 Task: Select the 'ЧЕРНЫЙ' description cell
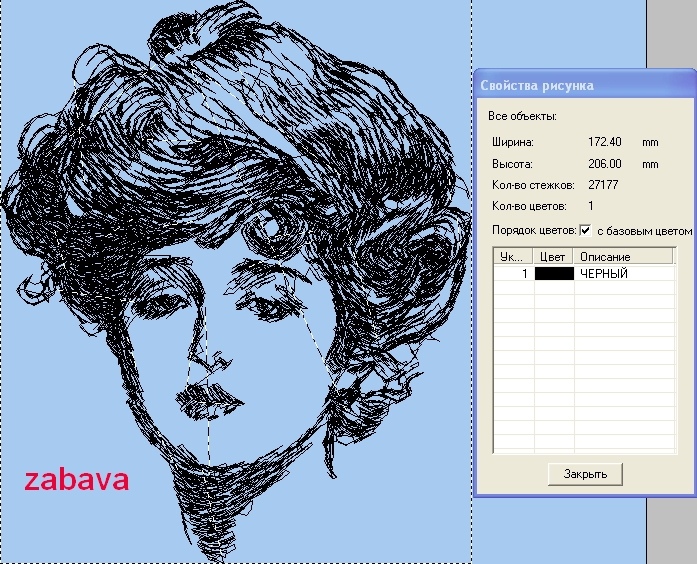[x=624, y=274]
